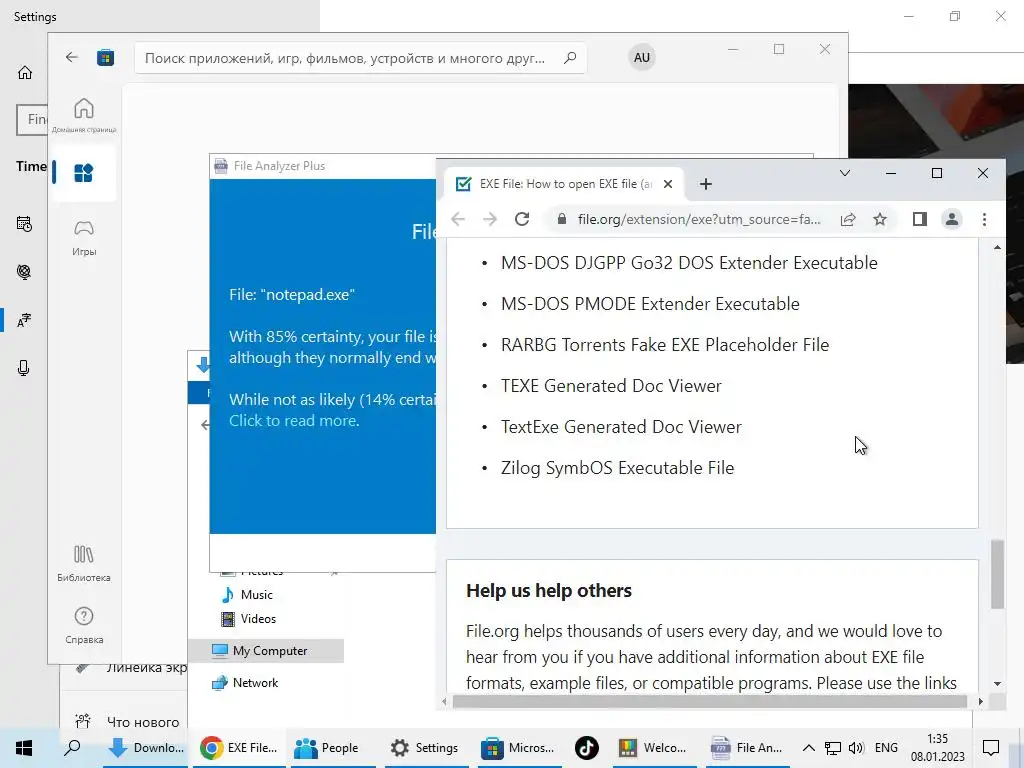This screenshot has width=1024, height=768.
Task: Open network status icon in tray
Action: pos(833,748)
